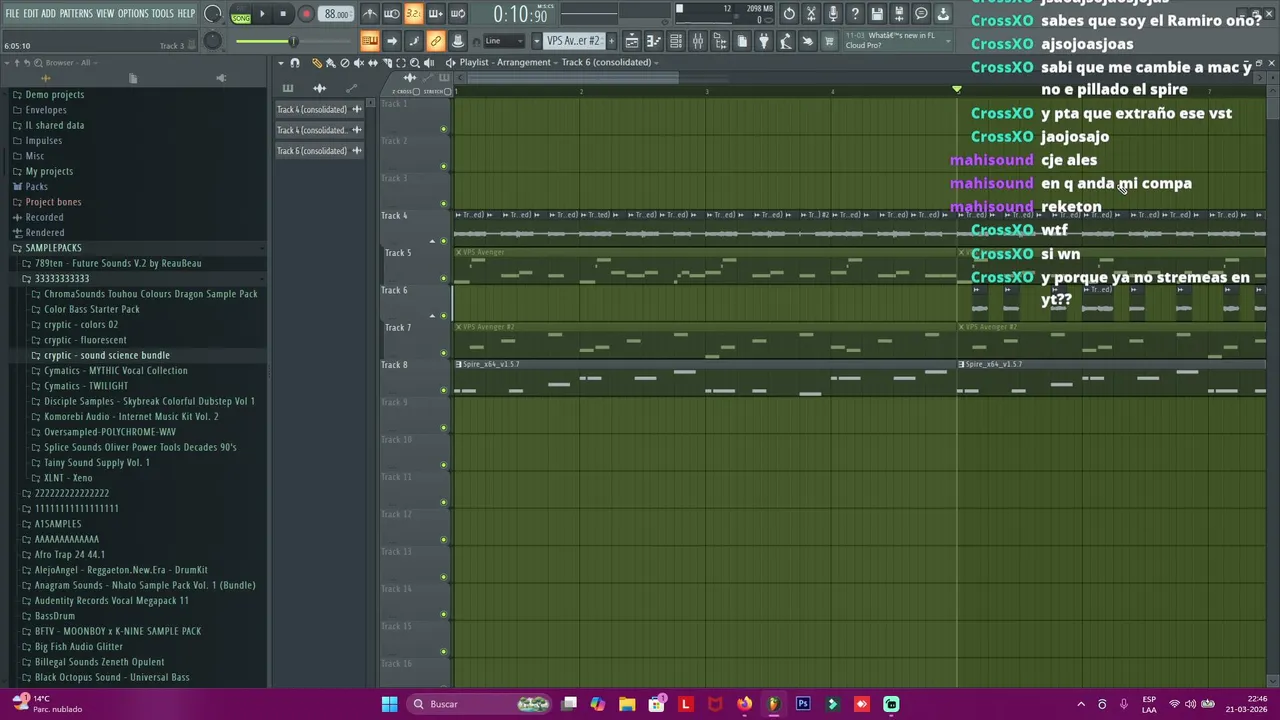Save project with the floppy disk icon
The width and height of the screenshot is (1280, 720).
coord(877,14)
